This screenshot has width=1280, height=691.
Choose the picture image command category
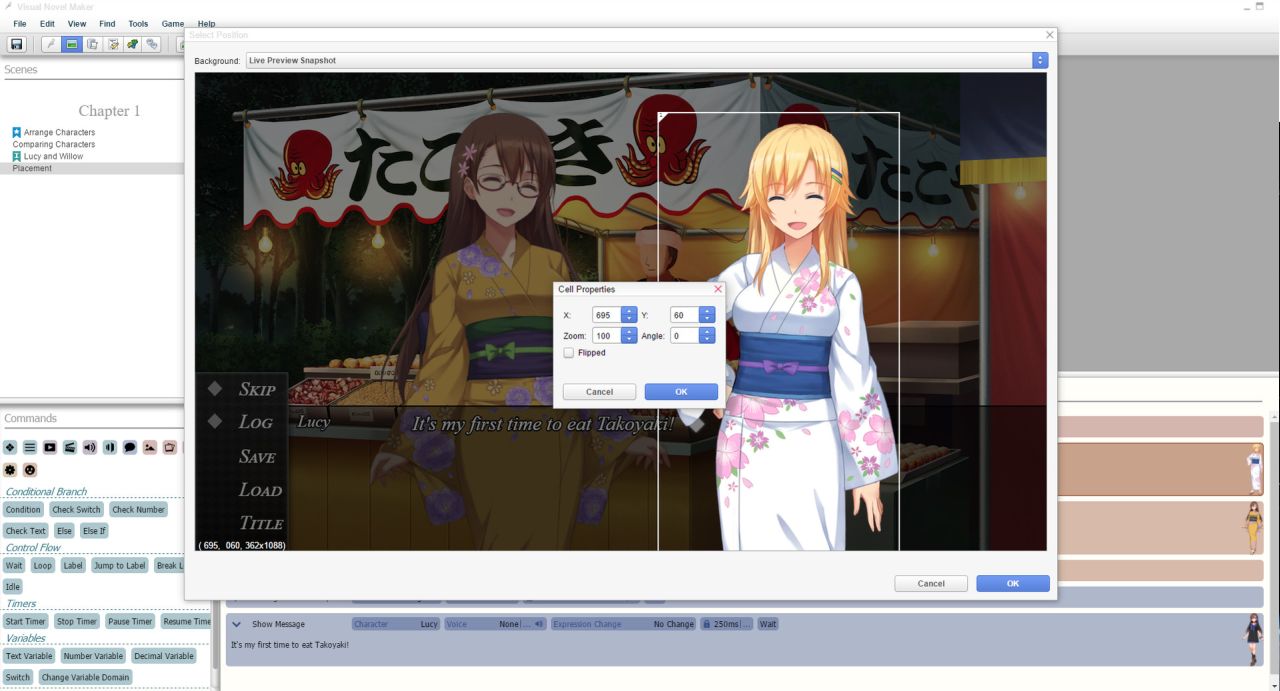click(x=149, y=447)
